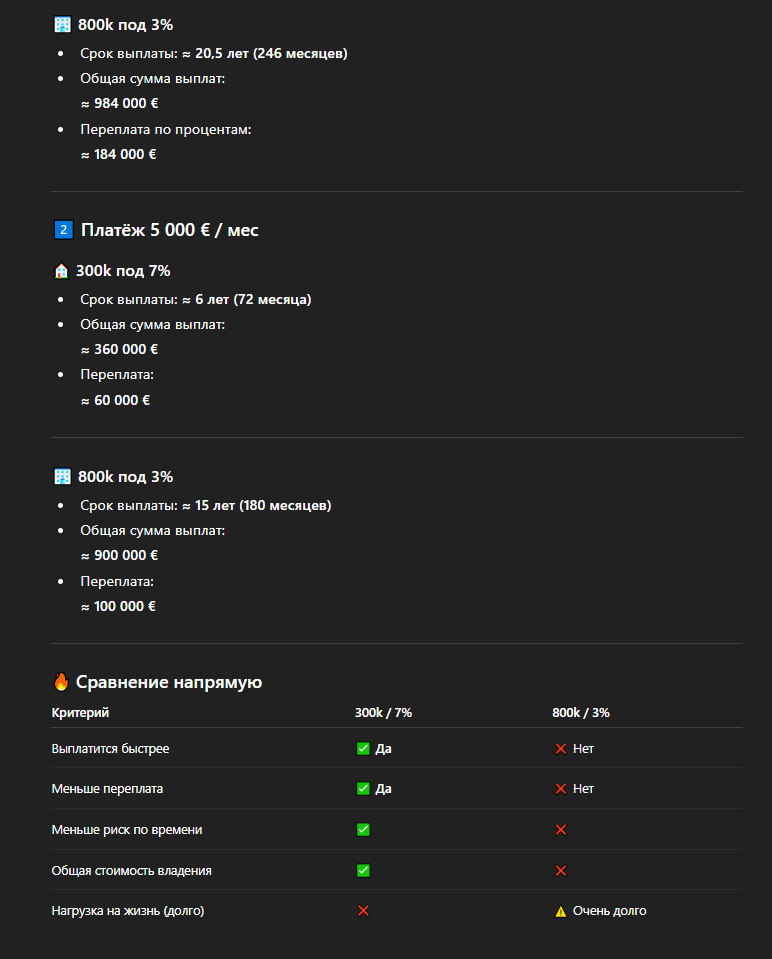The image size is (772, 959).
Task: Click the 6 лет (72 месяца) text
Action: click(x=253, y=300)
